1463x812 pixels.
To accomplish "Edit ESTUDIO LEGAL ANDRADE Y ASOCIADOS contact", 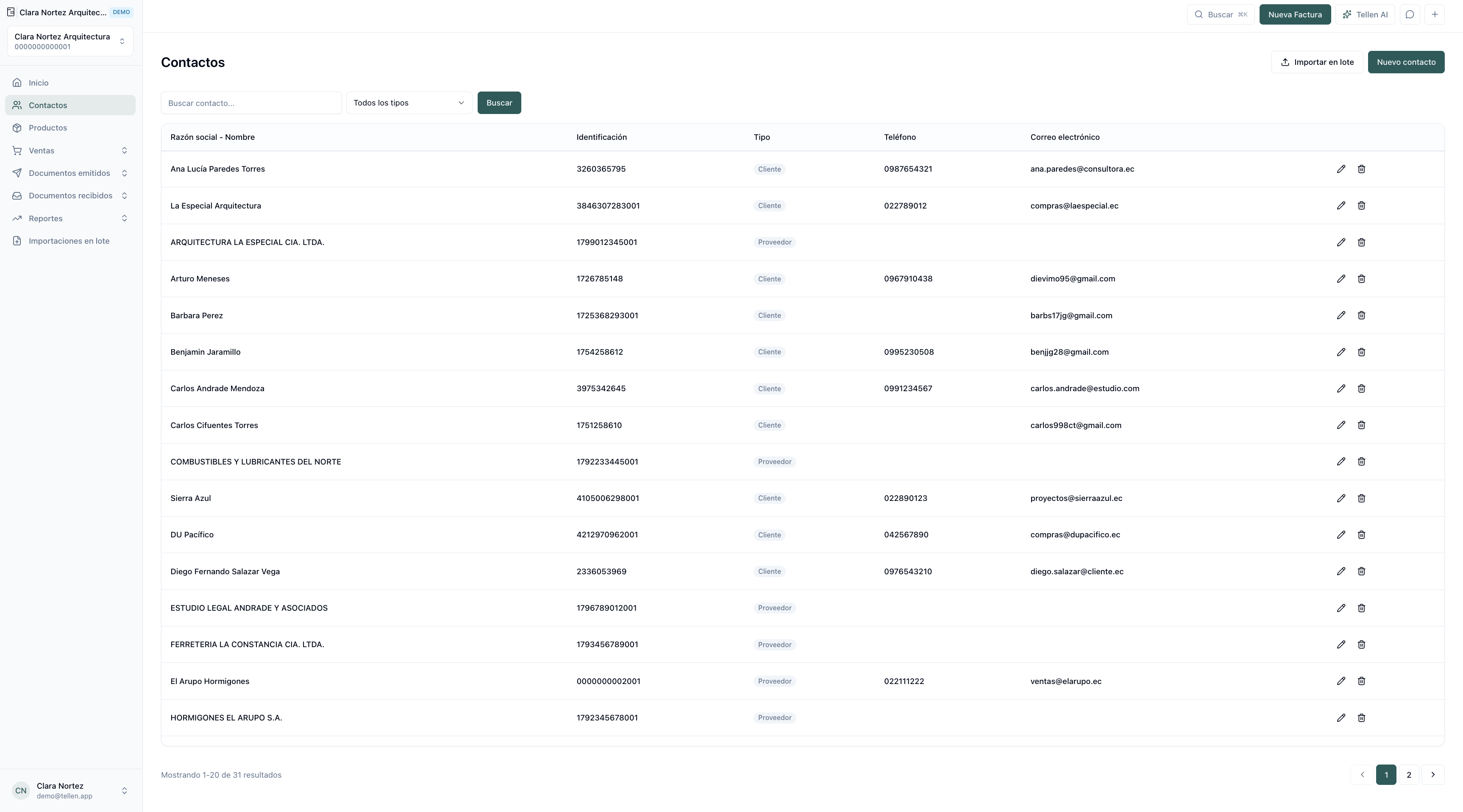I will point(1341,608).
